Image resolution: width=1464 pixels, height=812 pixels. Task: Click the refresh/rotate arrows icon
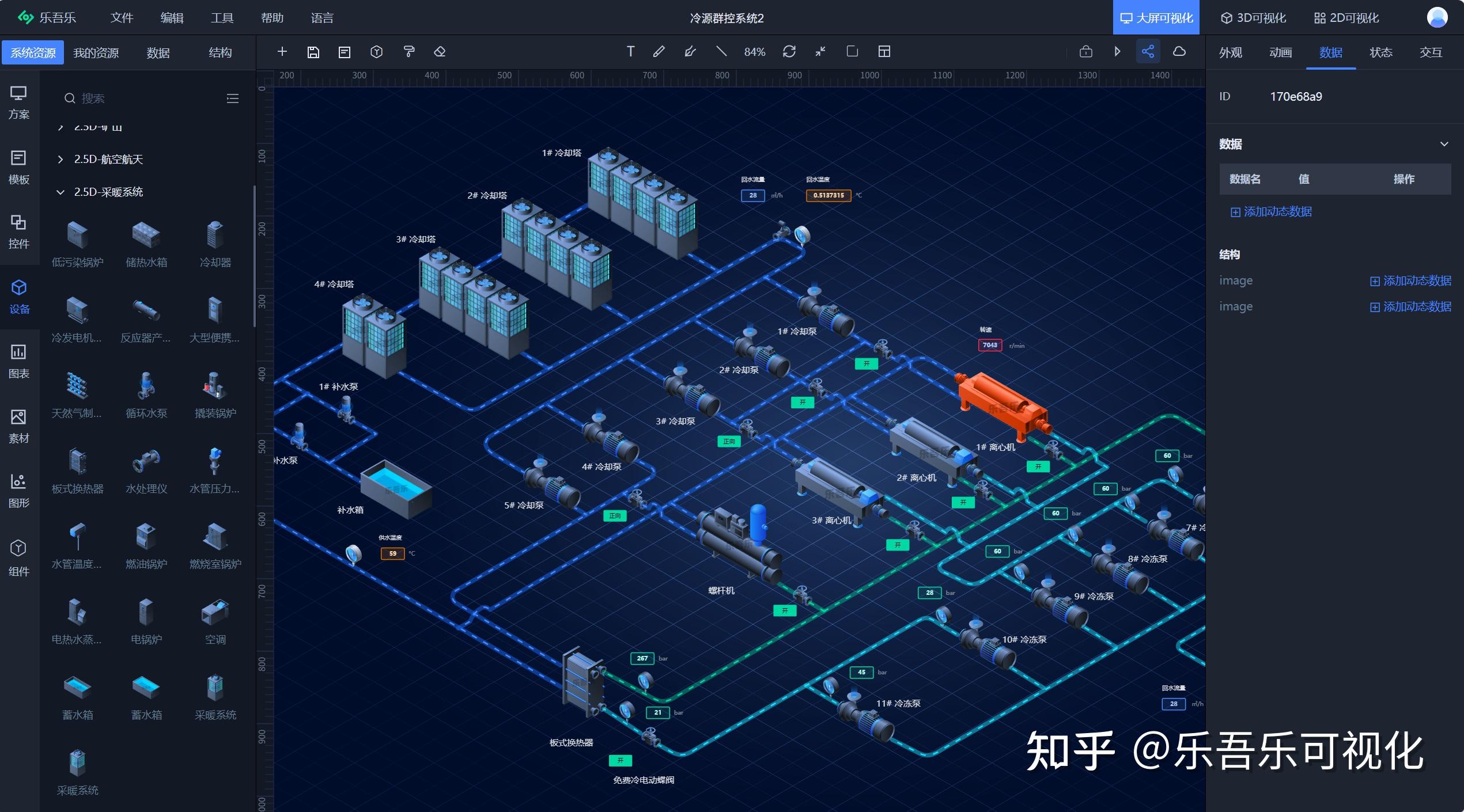[x=789, y=52]
